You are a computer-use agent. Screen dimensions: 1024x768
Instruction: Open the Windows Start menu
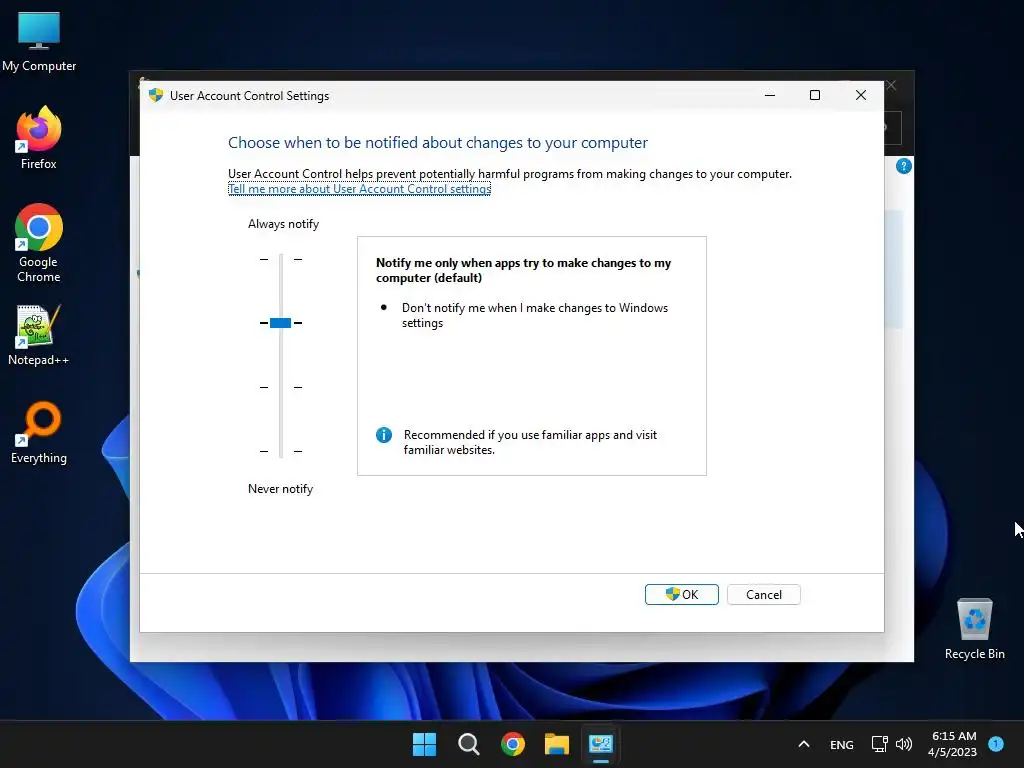point(424,744)
